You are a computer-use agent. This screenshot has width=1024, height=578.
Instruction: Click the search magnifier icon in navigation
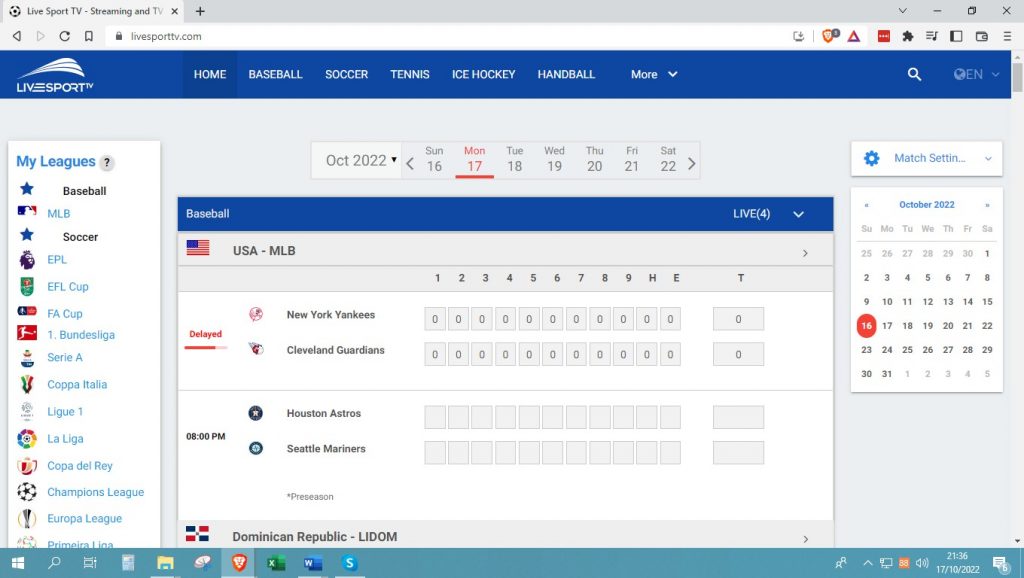[913, 73]
